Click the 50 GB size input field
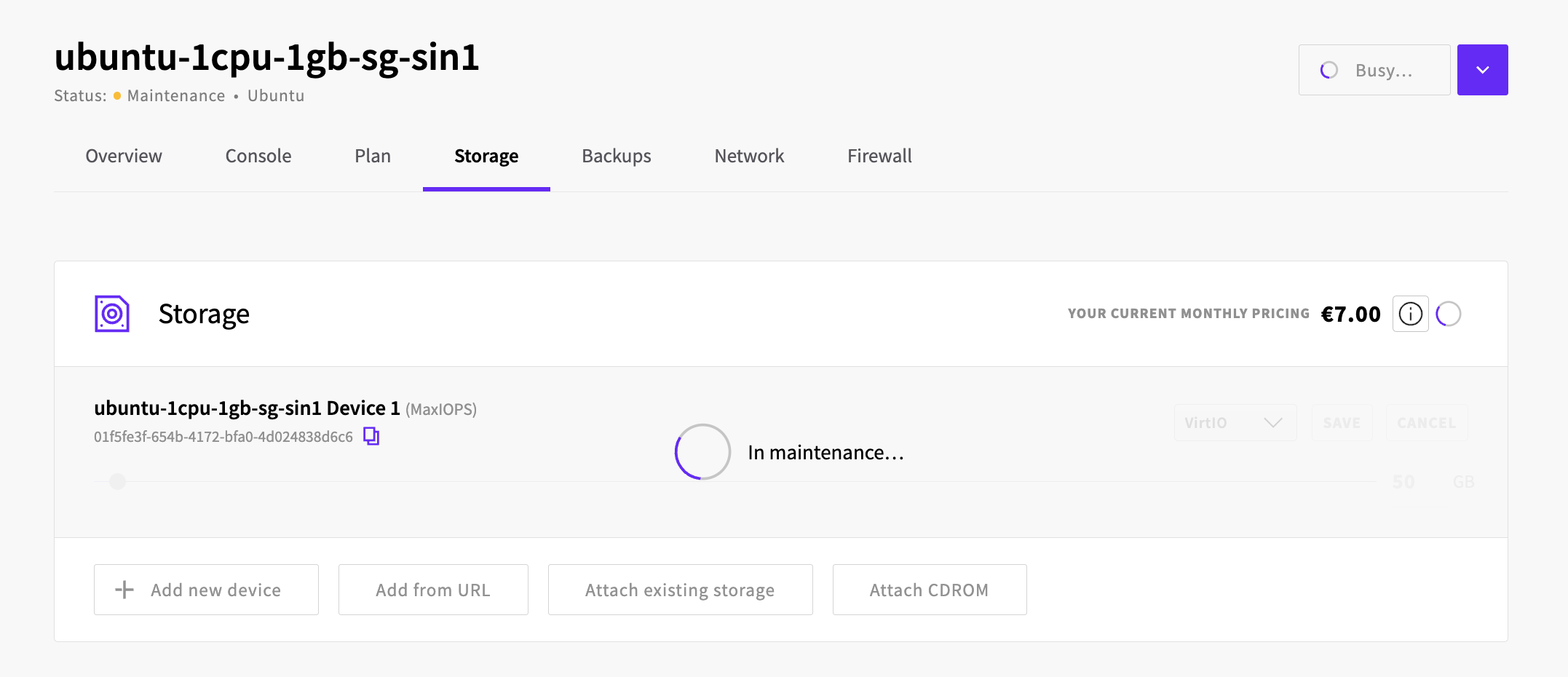This screenshot has width=1568, height=677. click(1404, 482)
